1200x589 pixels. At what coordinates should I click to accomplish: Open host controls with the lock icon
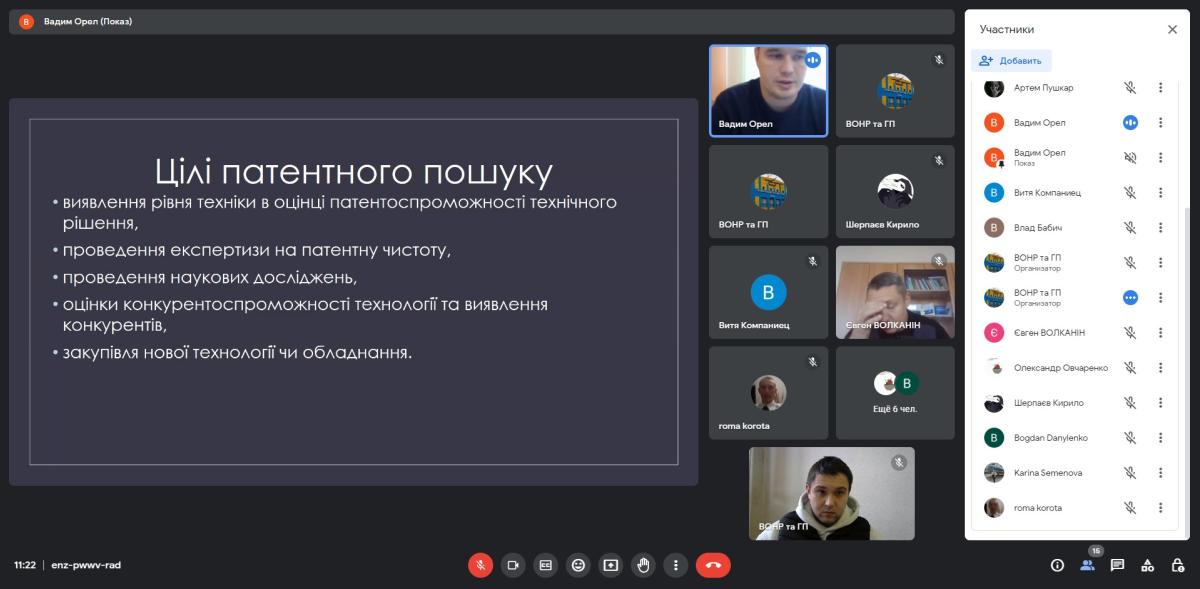click(x=1179, y=565)
